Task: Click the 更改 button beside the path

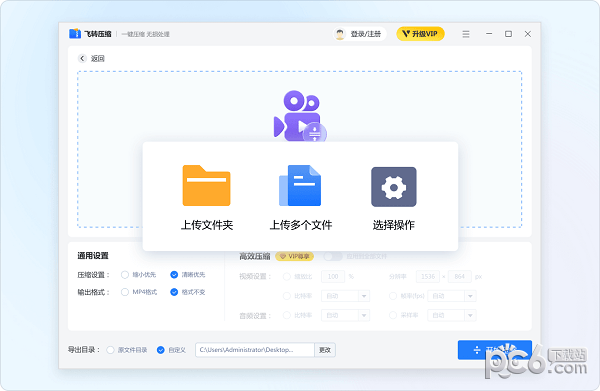Action: click(325, 350)
